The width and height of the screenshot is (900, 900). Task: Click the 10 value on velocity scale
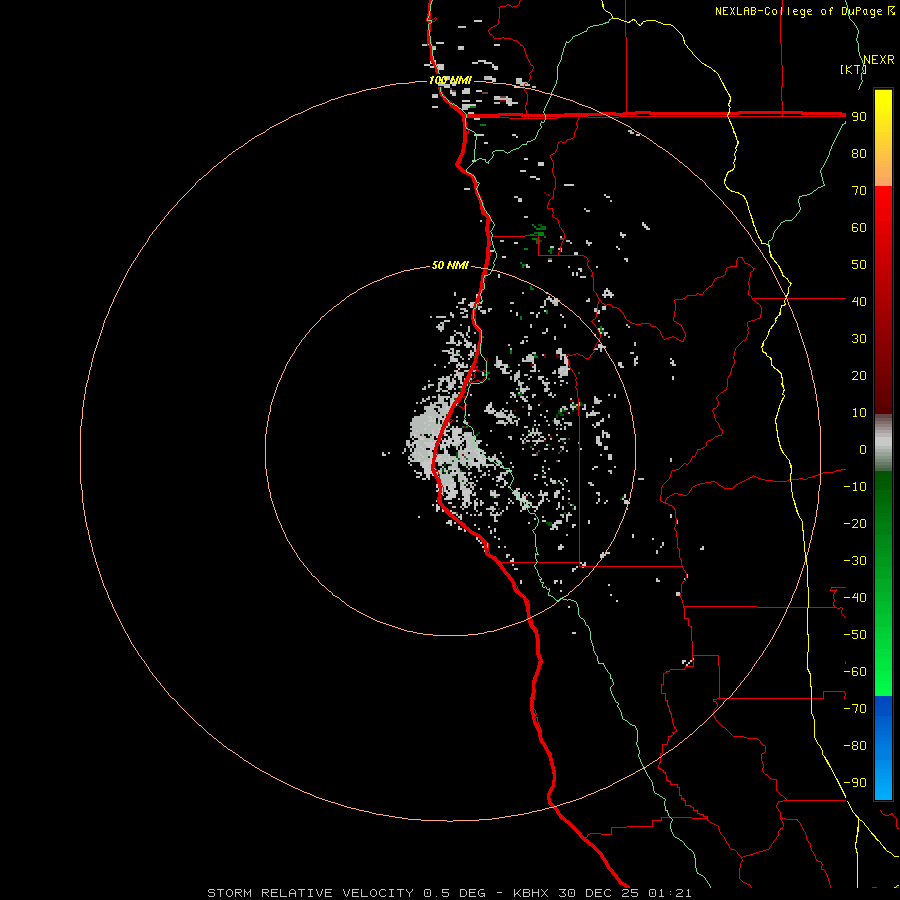(859, 413)
